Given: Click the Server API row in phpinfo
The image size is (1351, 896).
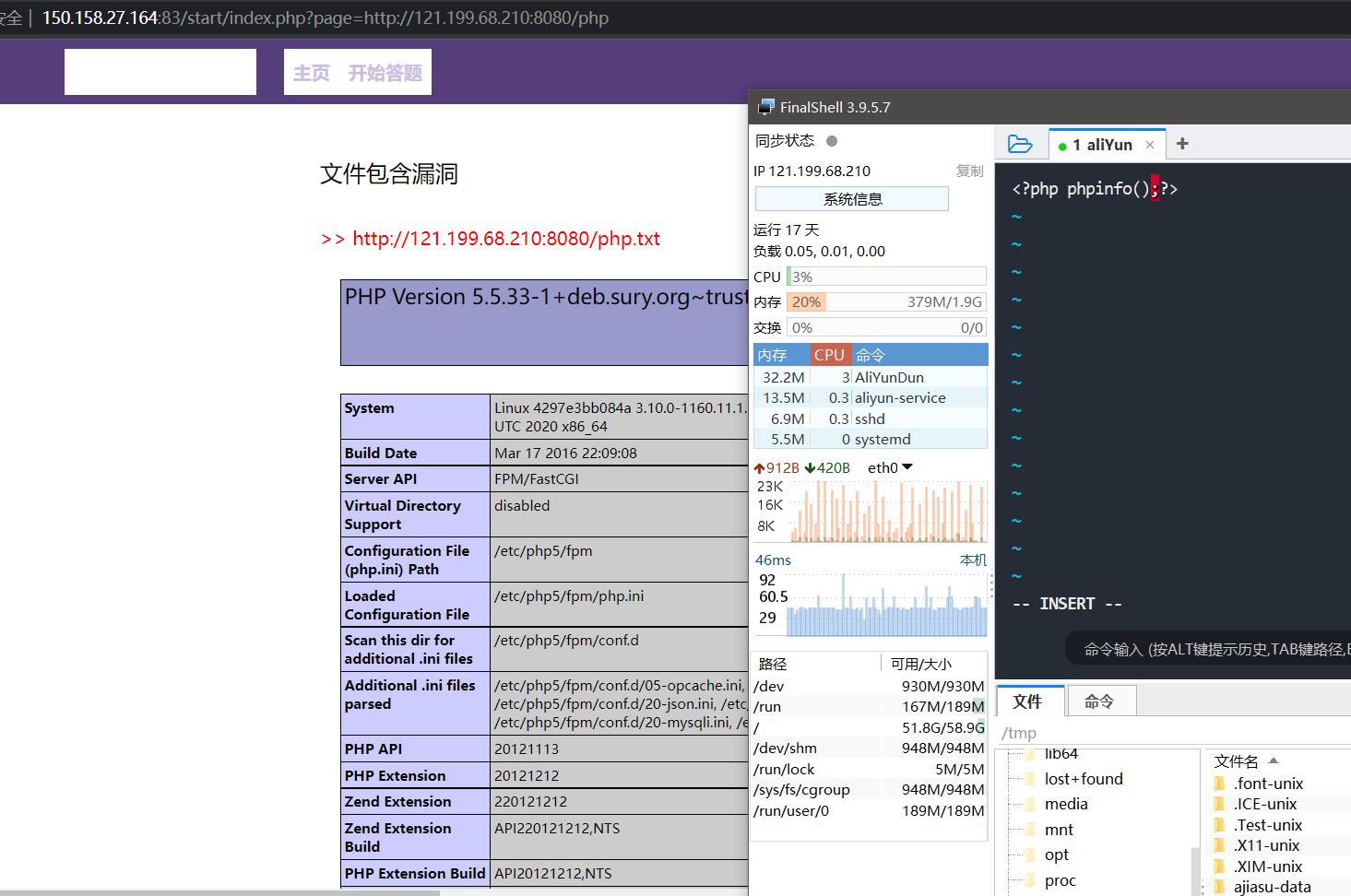Looking at the screenshot, I should click(544, 478).
